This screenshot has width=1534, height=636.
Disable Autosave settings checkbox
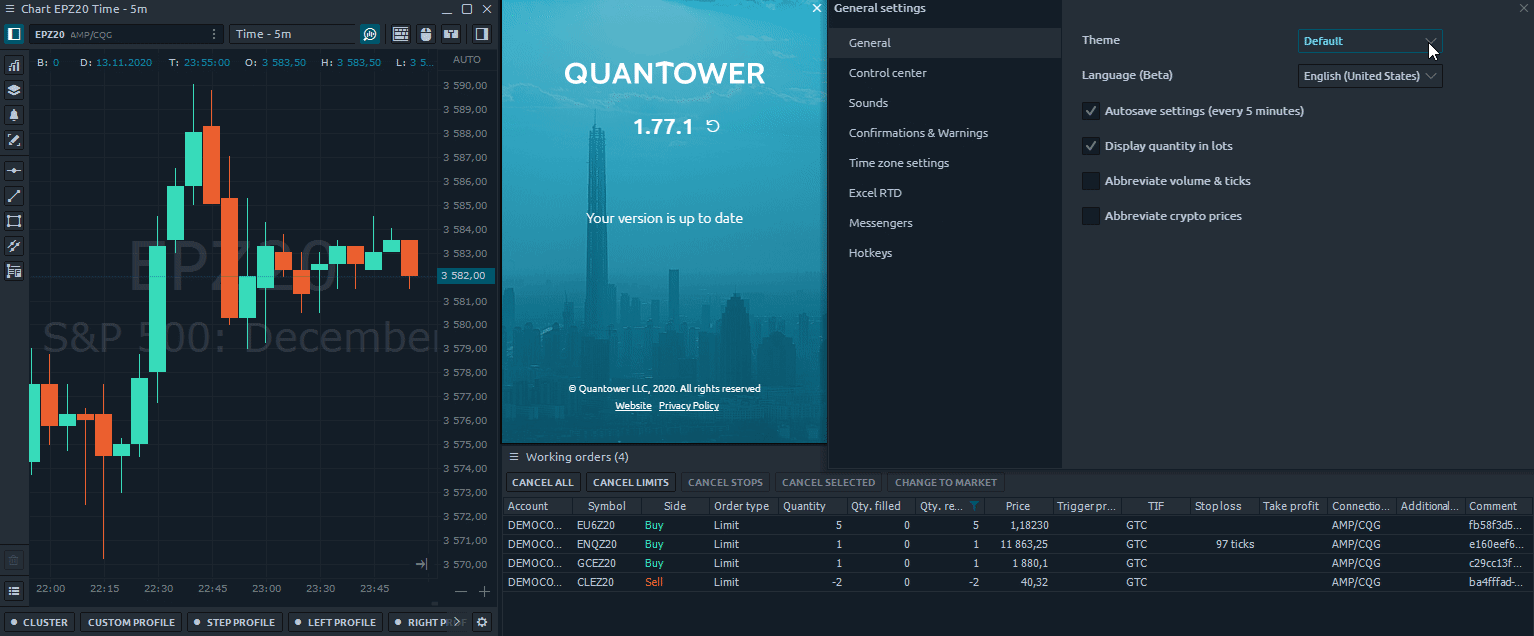click(1091, 111)
